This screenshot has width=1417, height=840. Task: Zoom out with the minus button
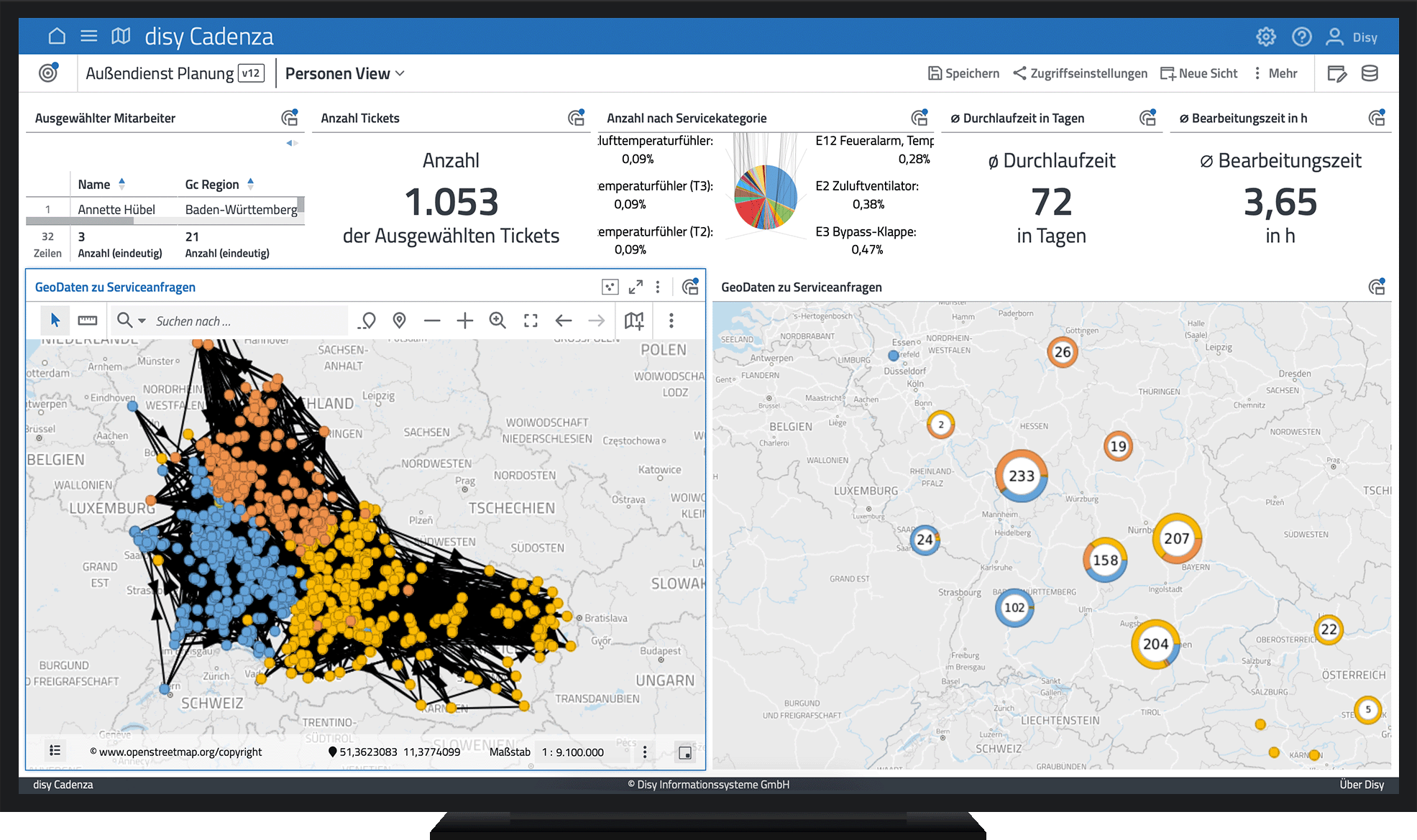(432, 320)
